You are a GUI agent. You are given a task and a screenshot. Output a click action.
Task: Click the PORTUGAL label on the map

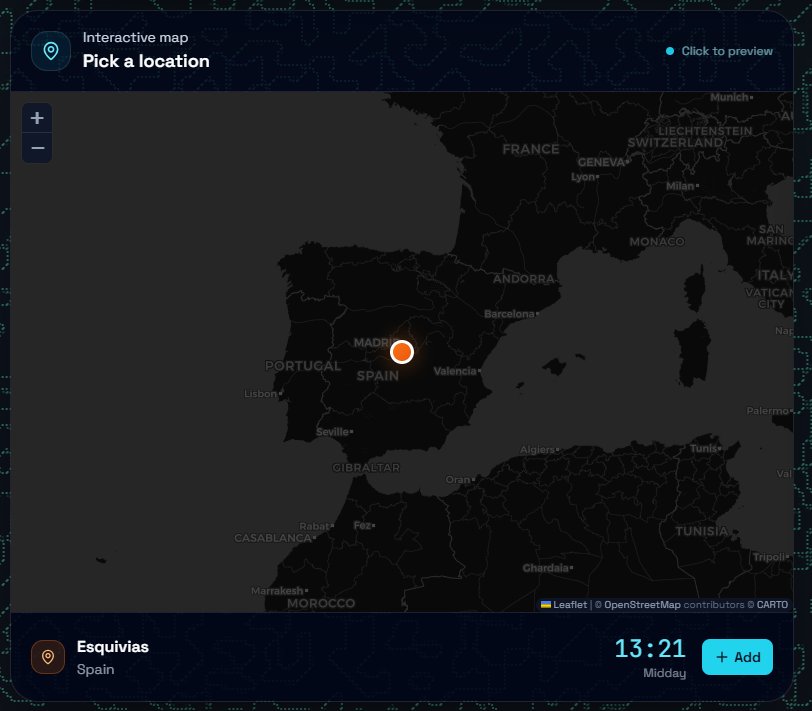(x=303, y=366)
